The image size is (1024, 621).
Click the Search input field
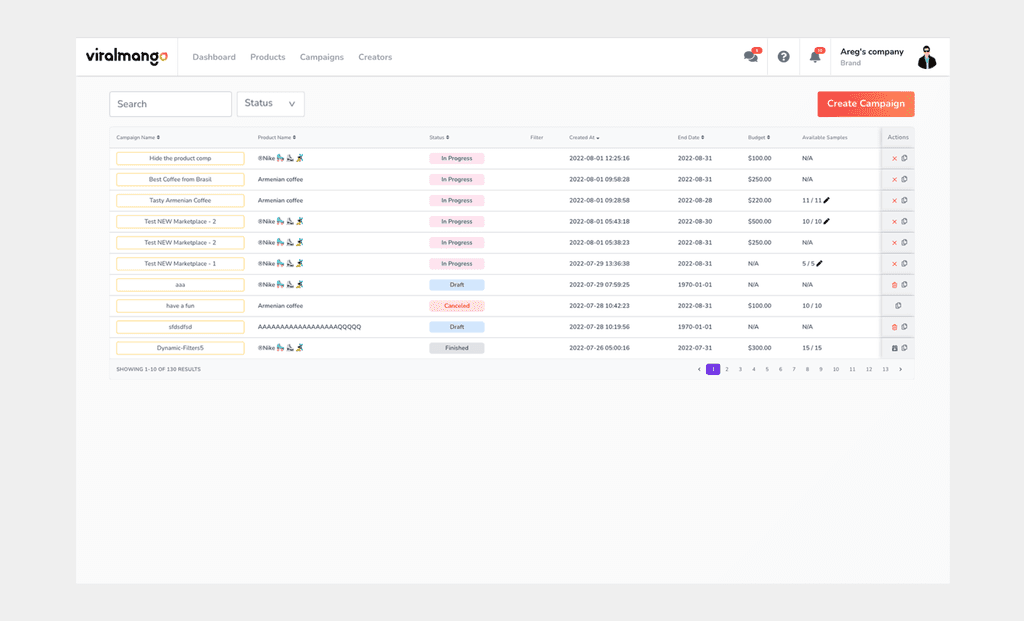(x=170, y=104)
